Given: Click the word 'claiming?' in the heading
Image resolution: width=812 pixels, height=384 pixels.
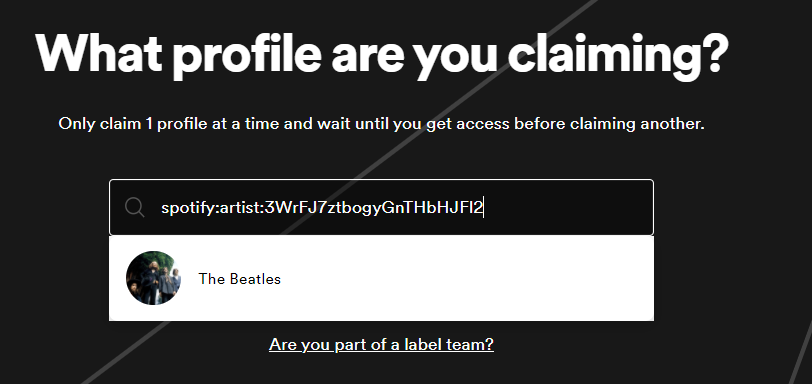Looking at the screenshot, I should tap(618, 54).
